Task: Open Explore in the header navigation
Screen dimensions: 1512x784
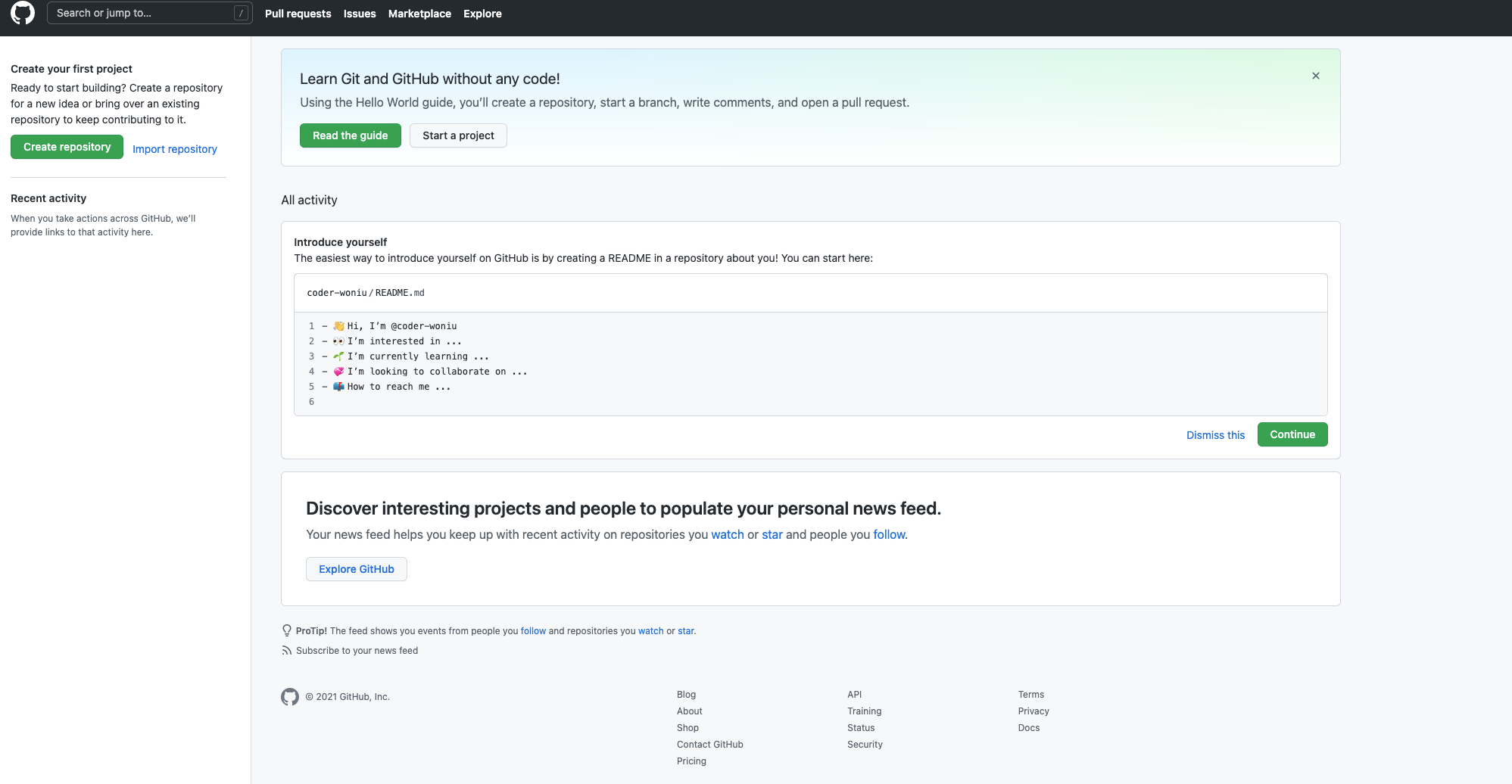Action: click(x=482, y=14)
